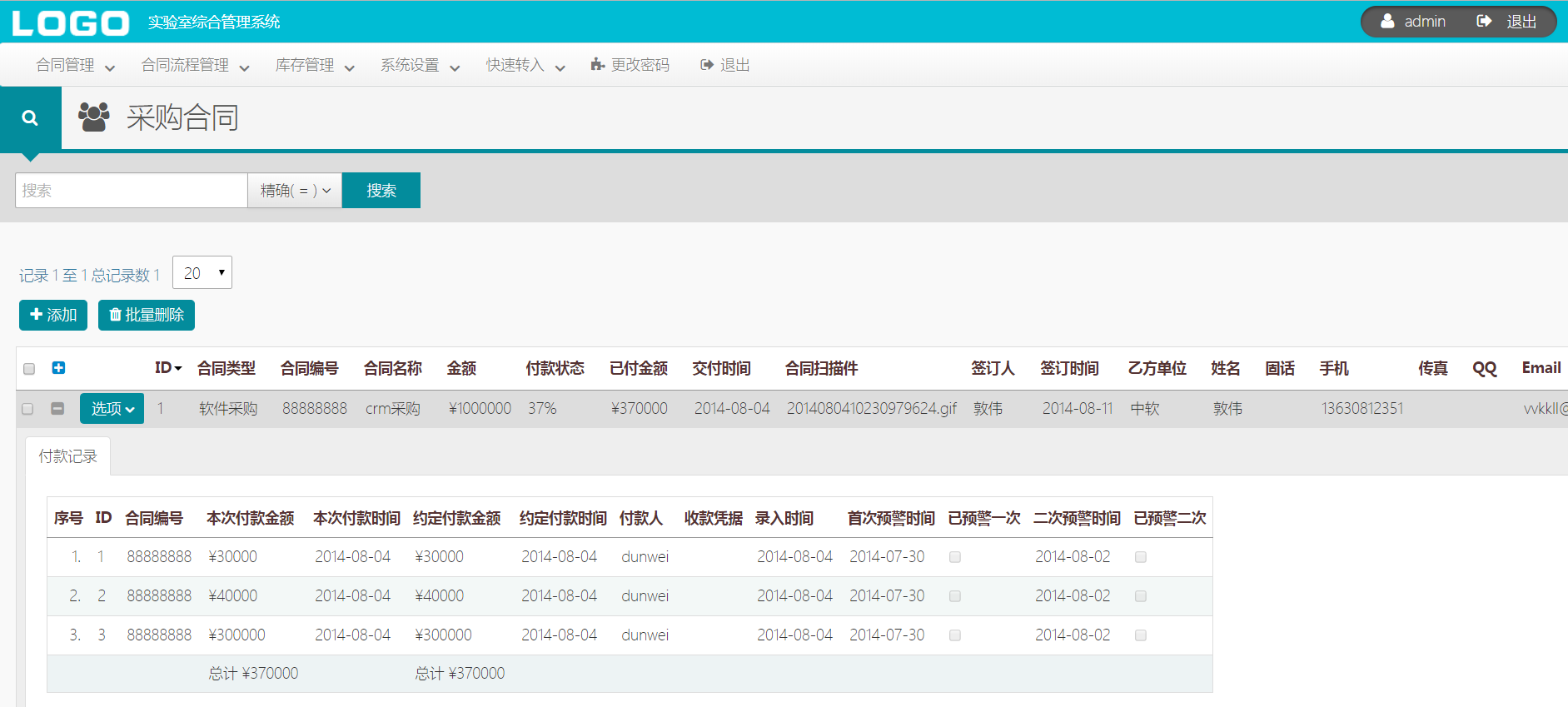This screenshot has height=707, width=1568.
Task: Open the records-per-page dropdown showing 20
Action: [202, 273]
